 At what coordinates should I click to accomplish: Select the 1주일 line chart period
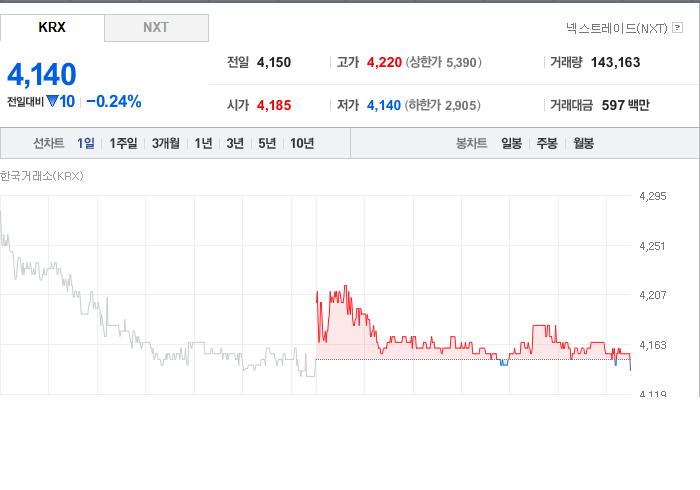(x=123, y=143)
